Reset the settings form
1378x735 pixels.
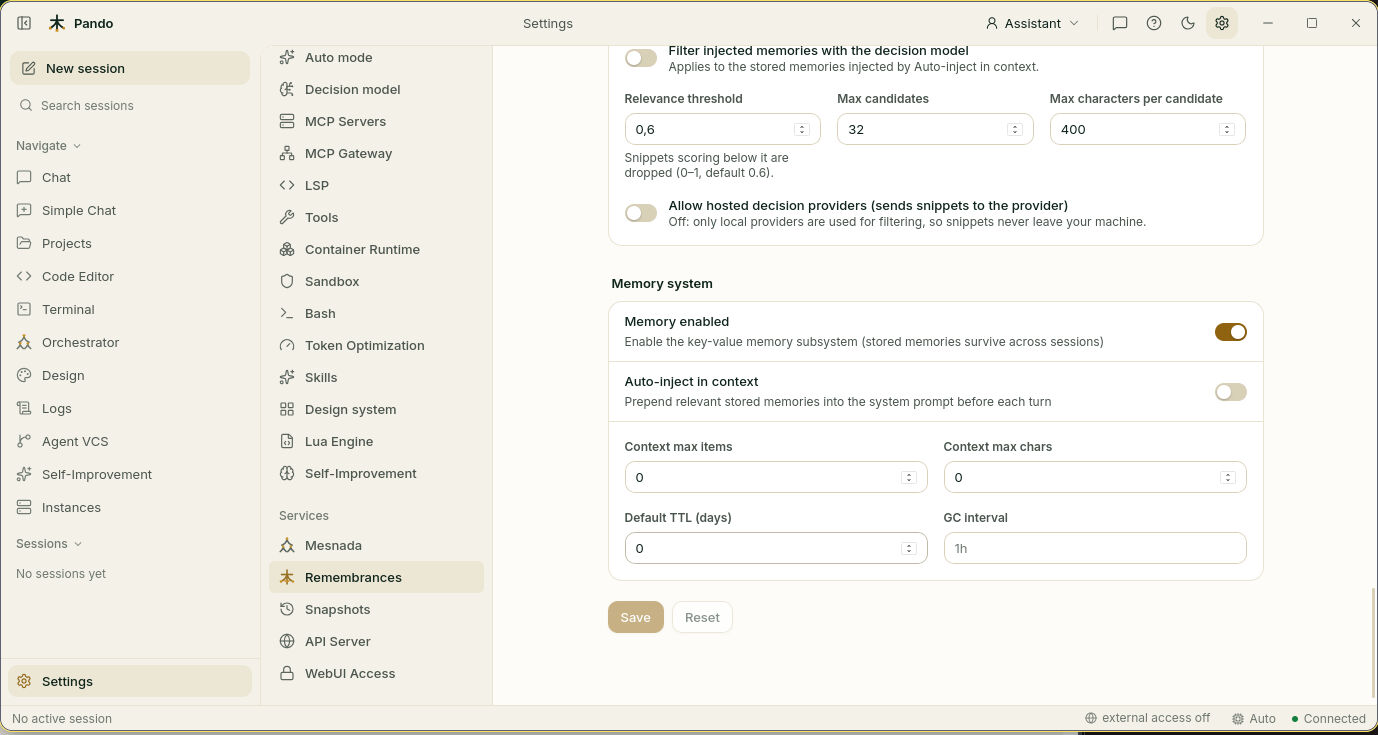point(702,617)
